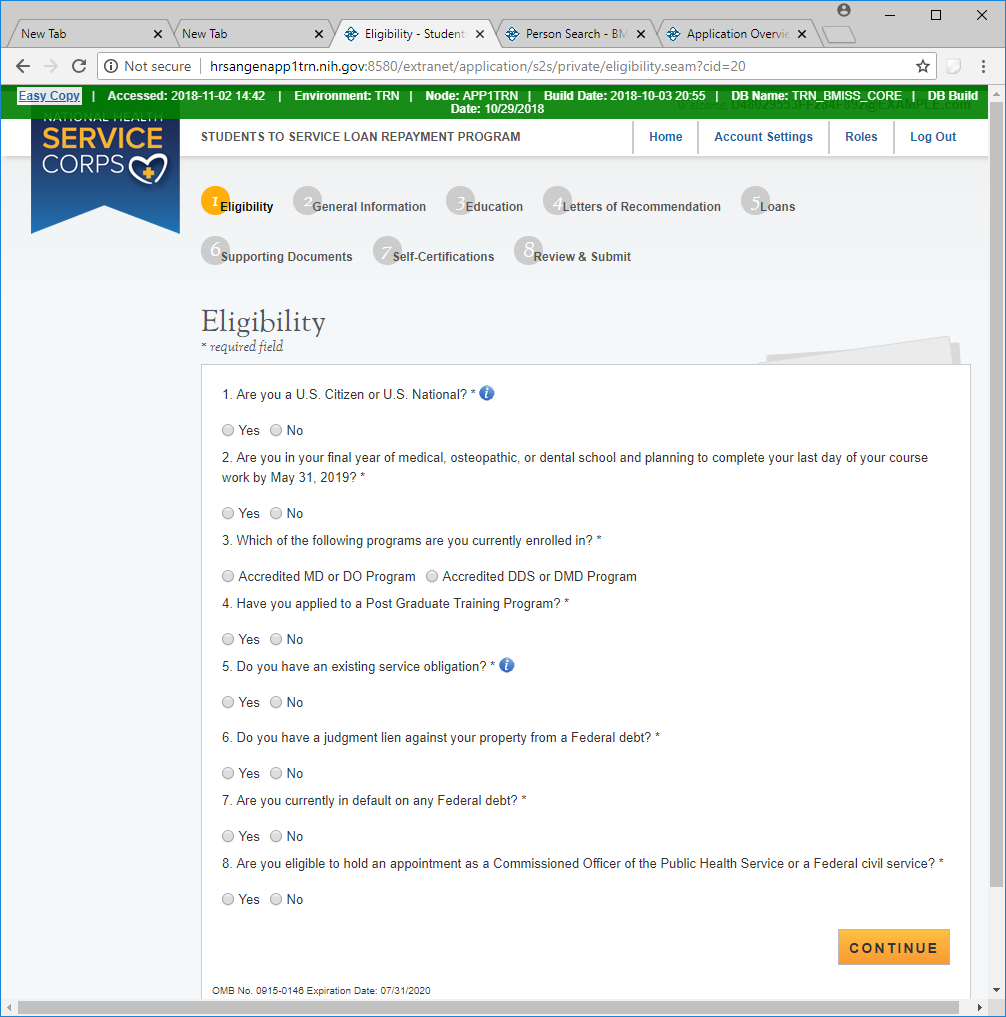This screenshot has width=1006, height=1017.
Task: Open Account Settings
Action: (763, 137)
